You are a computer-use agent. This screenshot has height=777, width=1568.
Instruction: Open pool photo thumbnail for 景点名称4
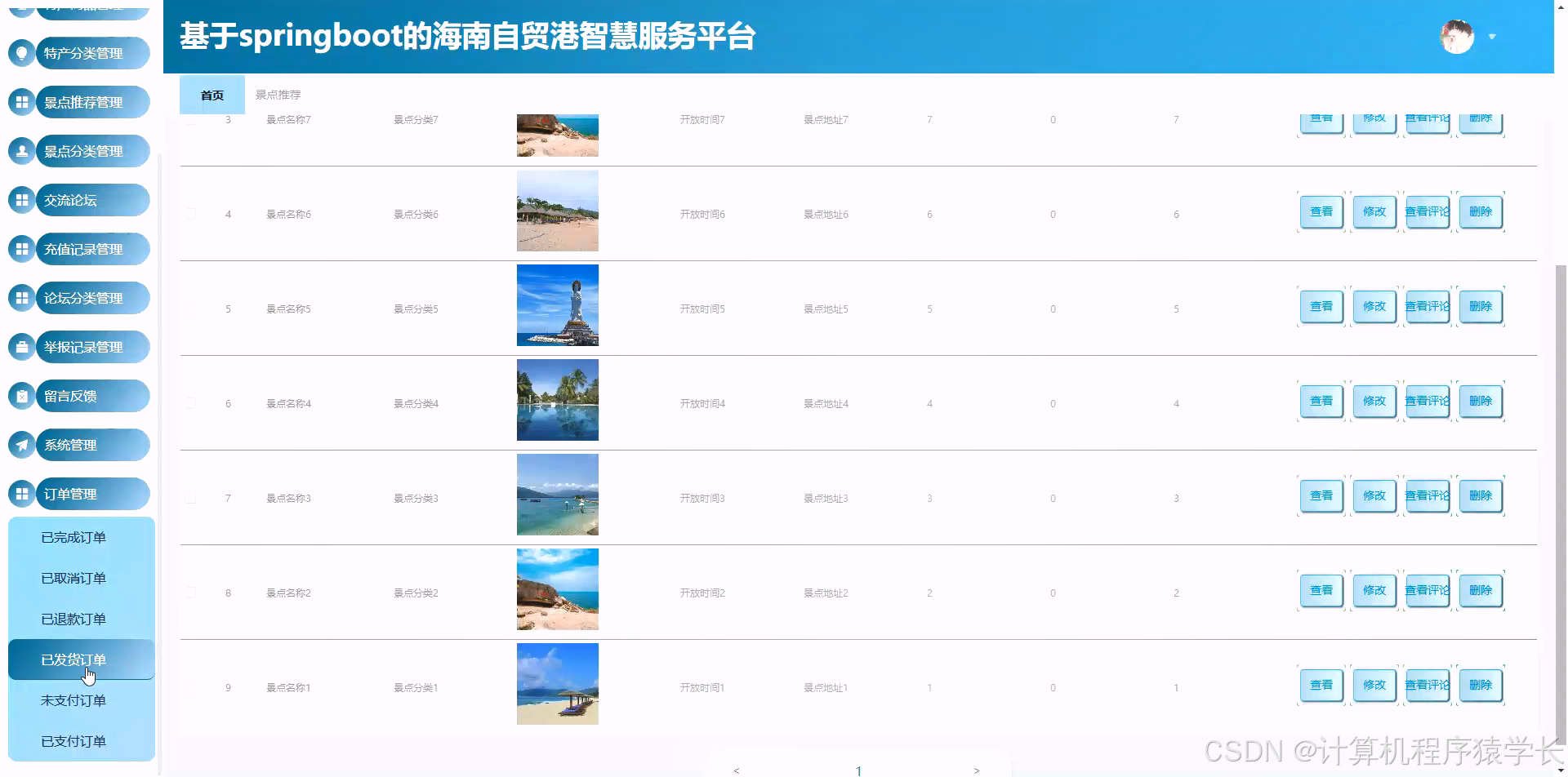pos(558,400)
